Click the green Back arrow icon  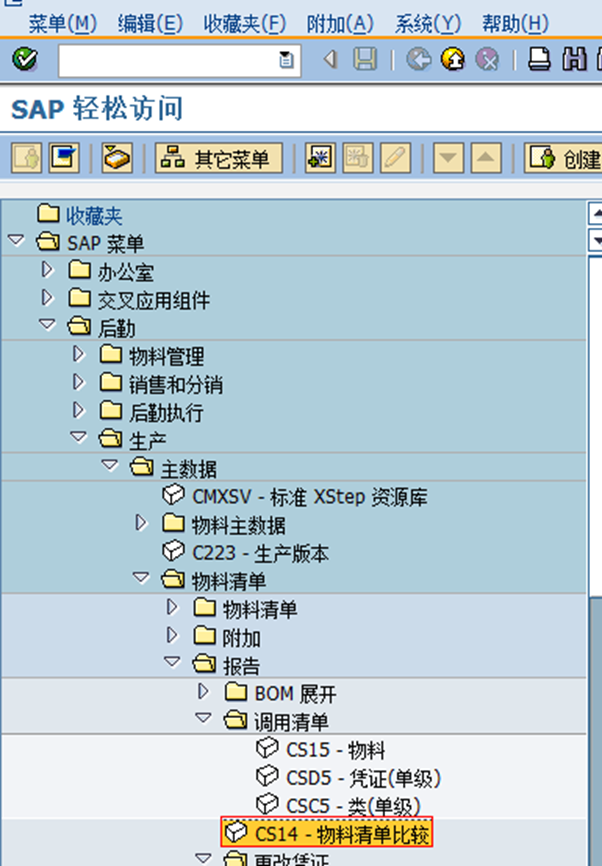[x=418, y=59]
